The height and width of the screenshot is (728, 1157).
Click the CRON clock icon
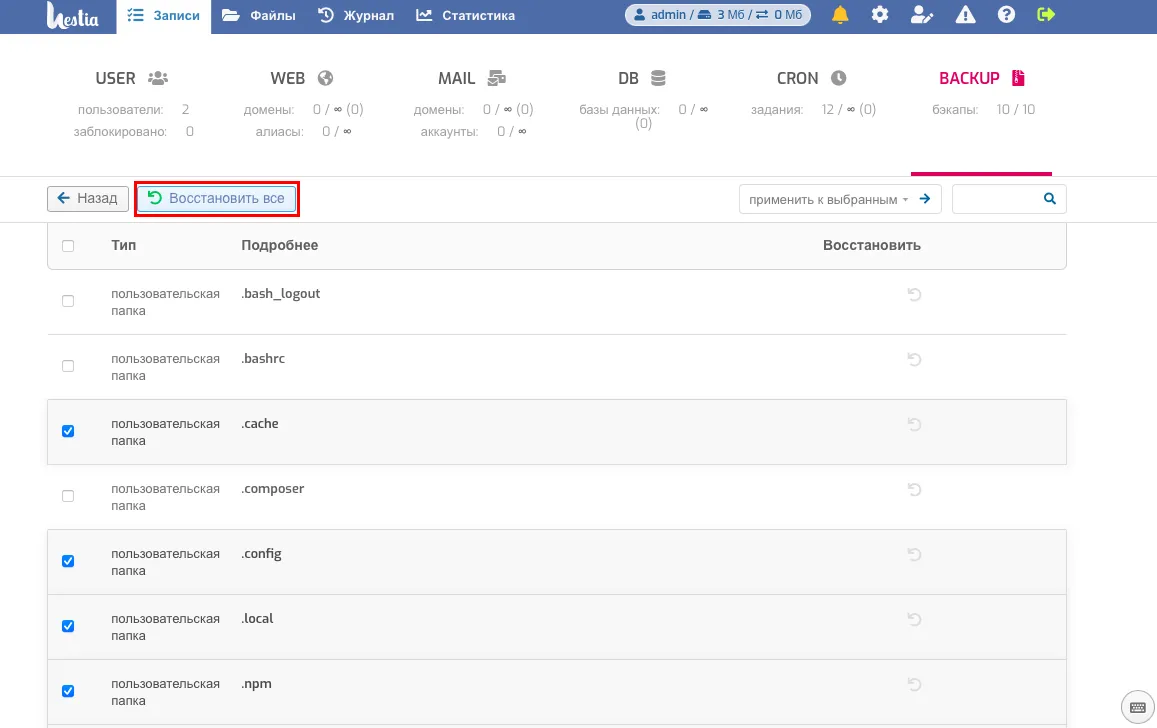click(838, 78)
